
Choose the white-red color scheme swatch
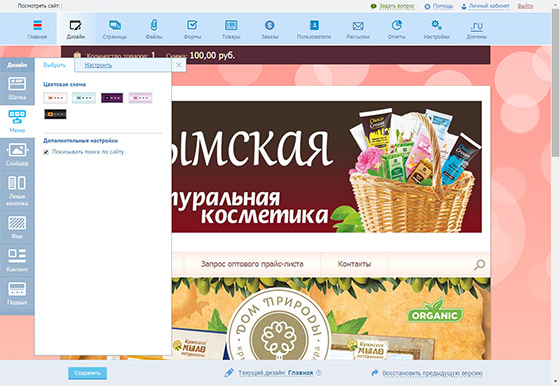[x=55, y=98]
